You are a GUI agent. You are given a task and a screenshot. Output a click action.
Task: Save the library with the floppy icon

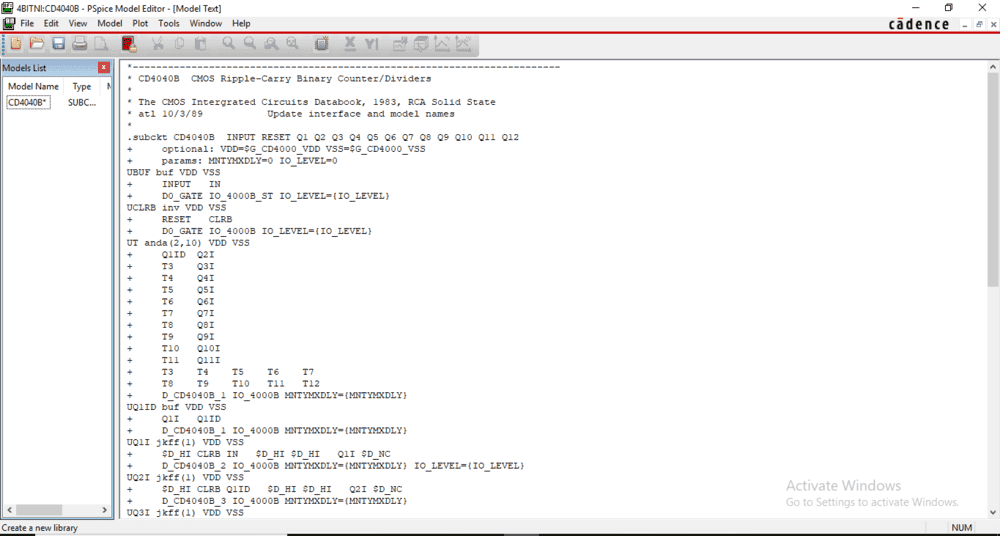(59, 43)
